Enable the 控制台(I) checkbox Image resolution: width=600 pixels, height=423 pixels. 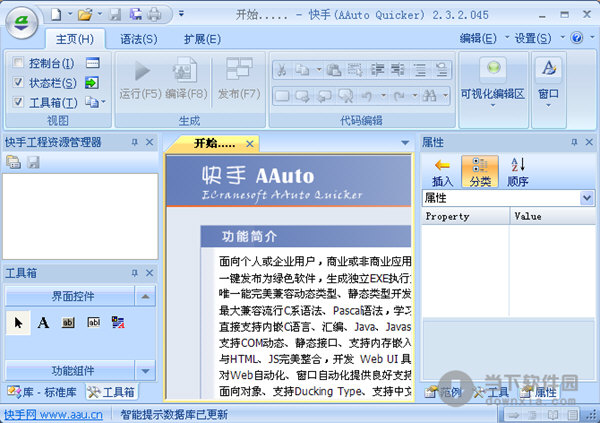(18, 62)
